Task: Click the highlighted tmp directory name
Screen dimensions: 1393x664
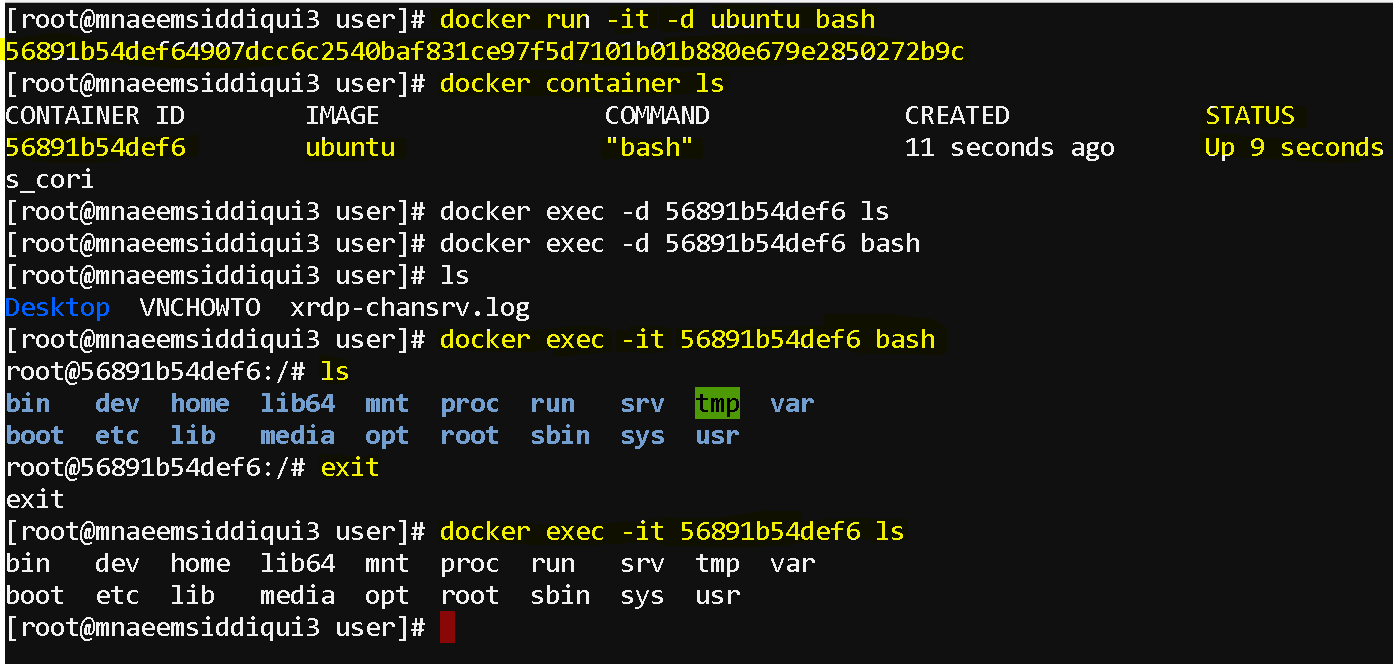Action: [x=718, y=403]
